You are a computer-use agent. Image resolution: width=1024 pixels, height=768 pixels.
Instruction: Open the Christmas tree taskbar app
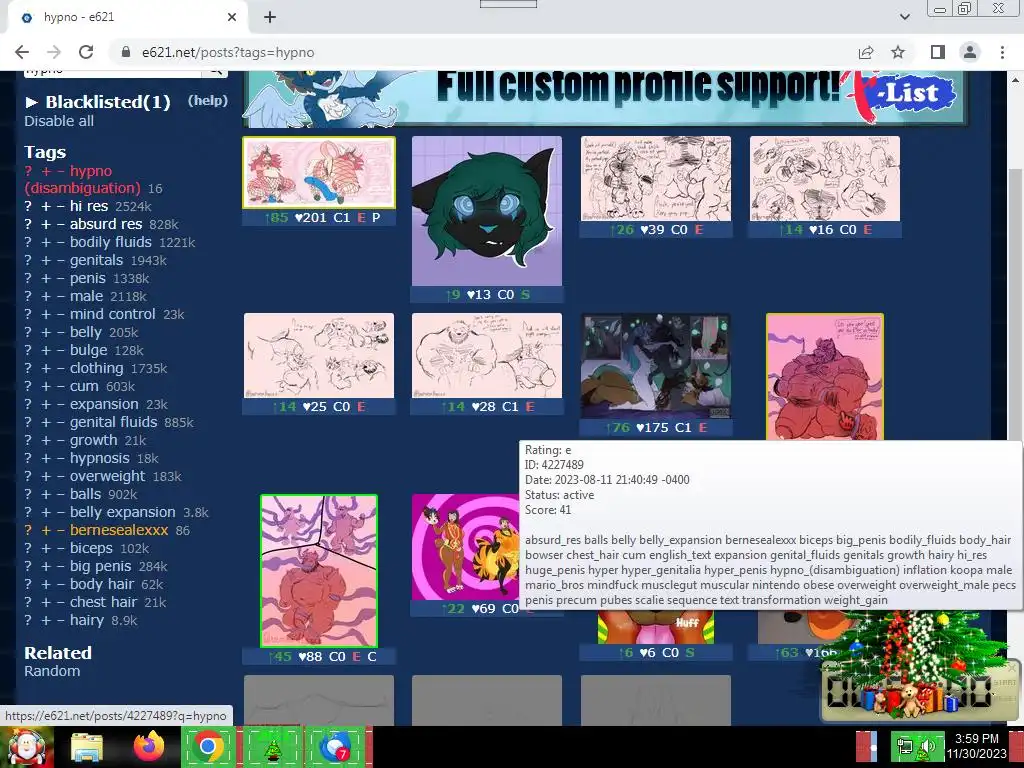272,747
